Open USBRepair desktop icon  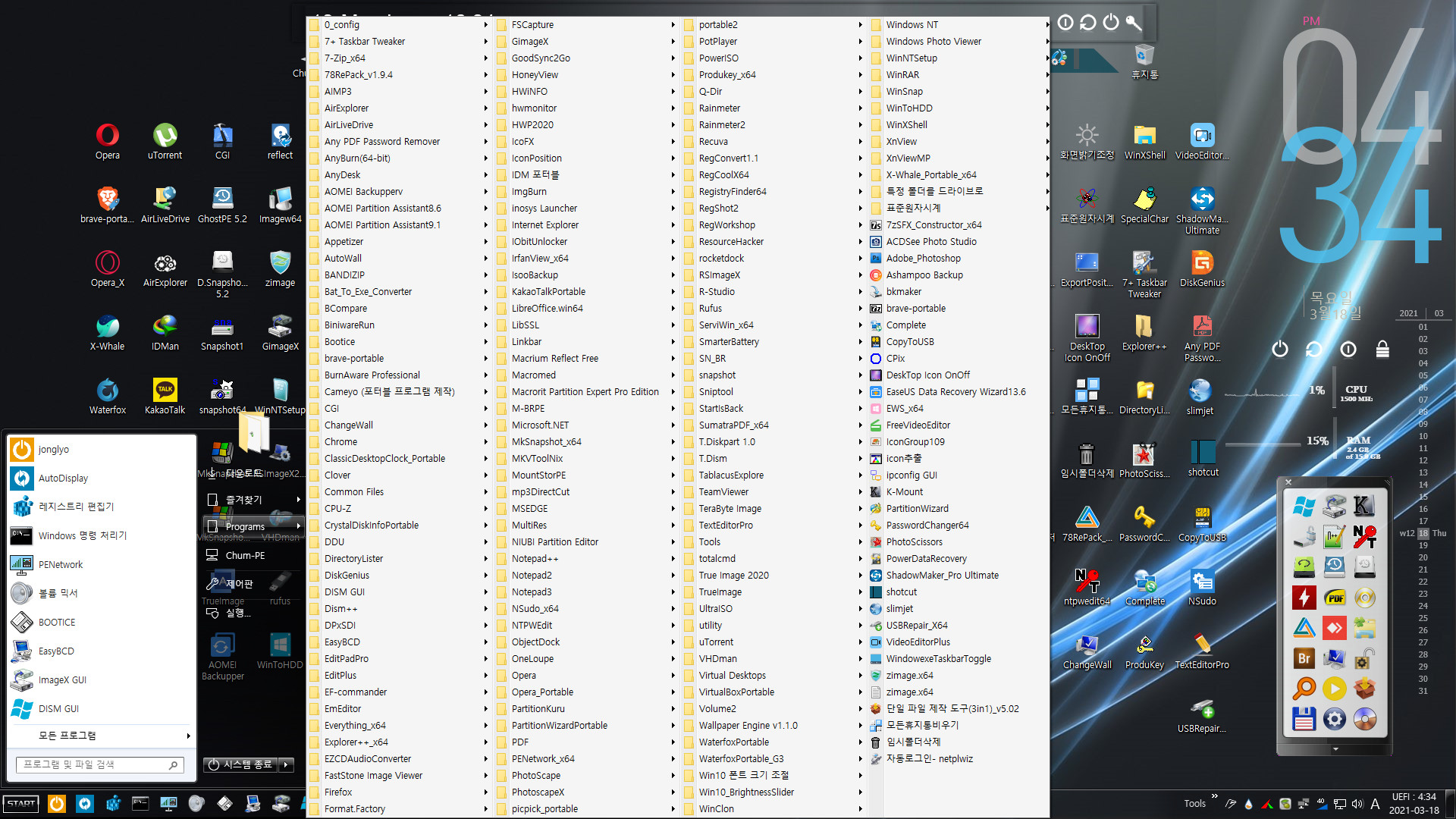pyautogui.click(x=1202, y=714)
